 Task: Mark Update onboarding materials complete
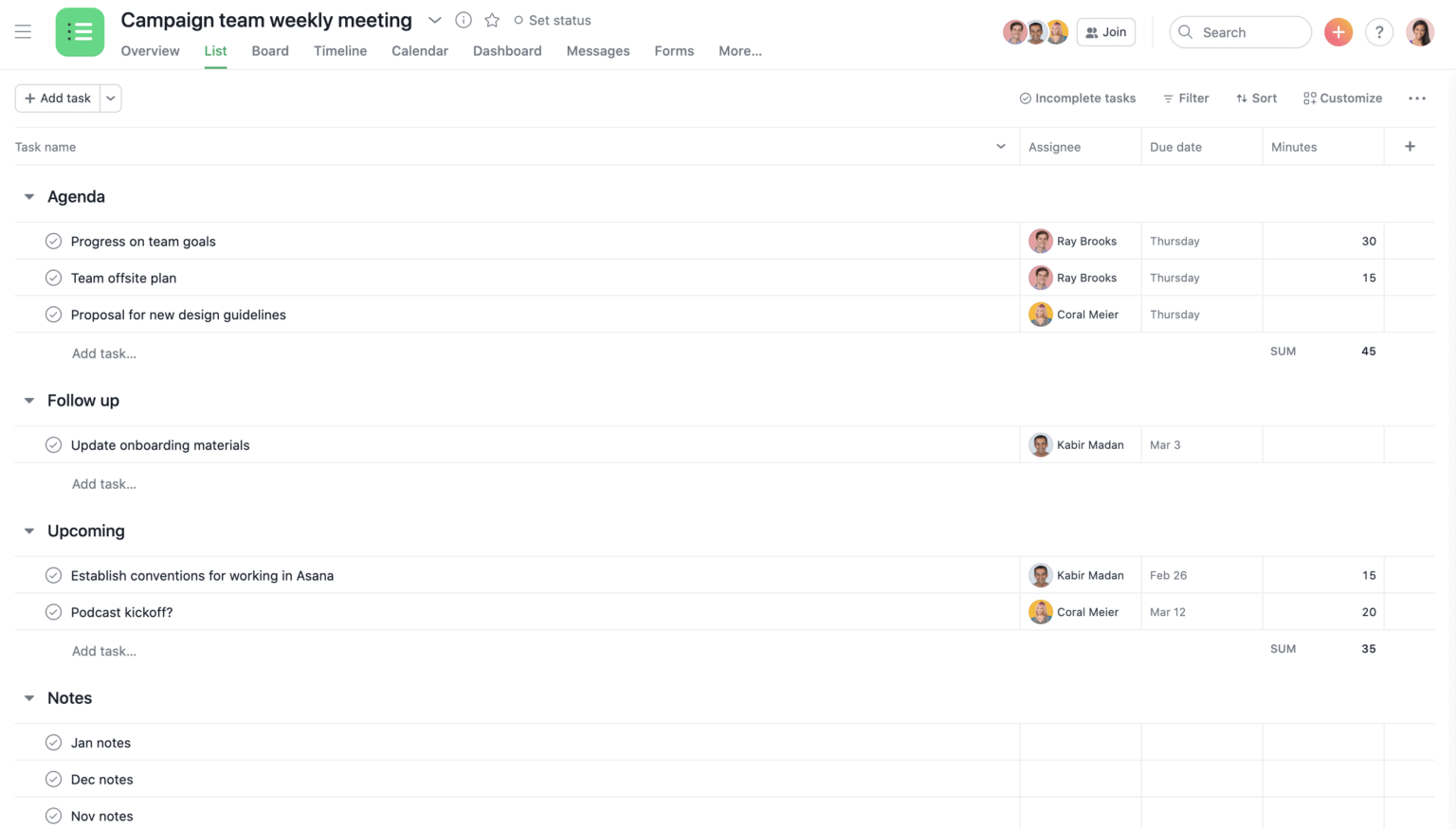(x=53, y=444)
